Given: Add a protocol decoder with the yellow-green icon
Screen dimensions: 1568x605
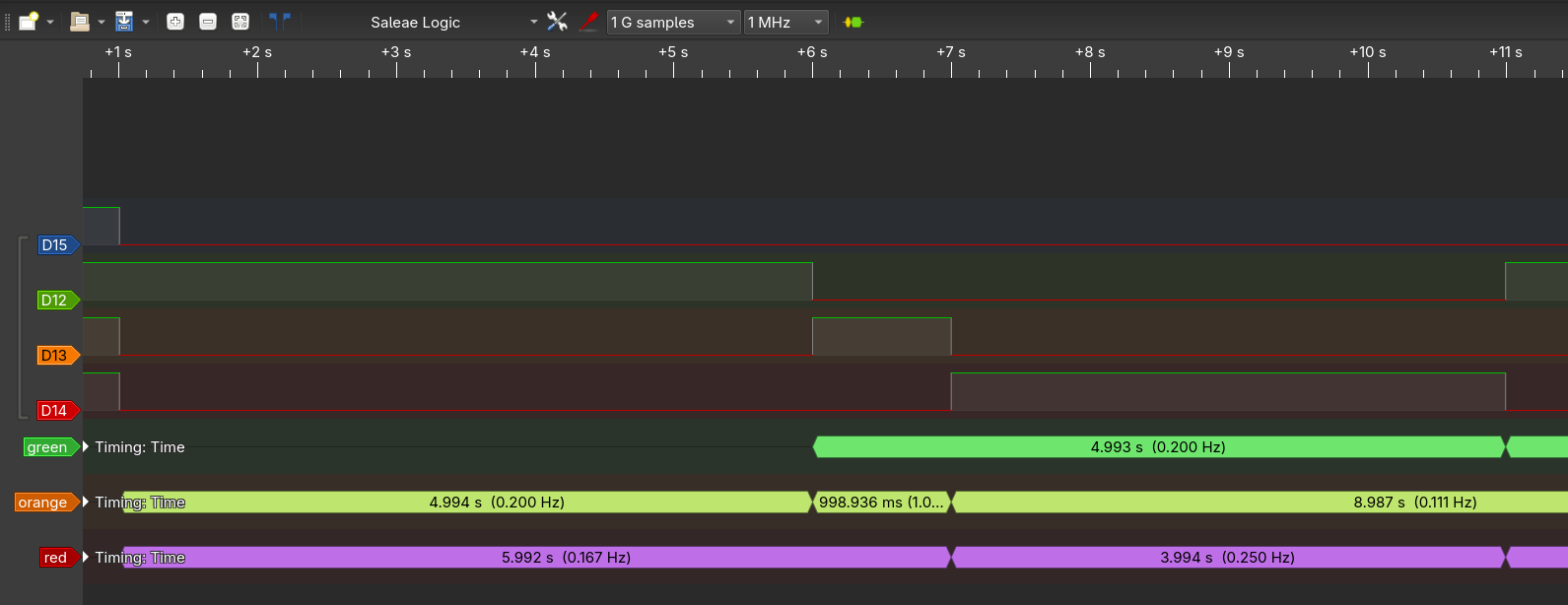Looking at the screenshot, I should (x=853, y=22).
